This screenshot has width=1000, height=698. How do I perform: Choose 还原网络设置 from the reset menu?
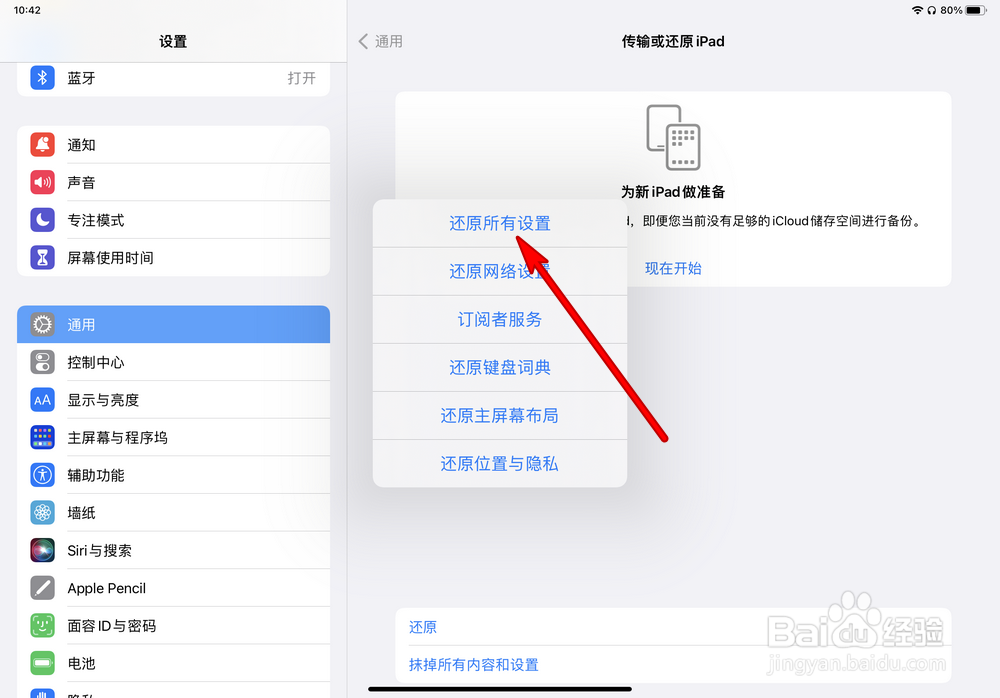tap(499, 271)
